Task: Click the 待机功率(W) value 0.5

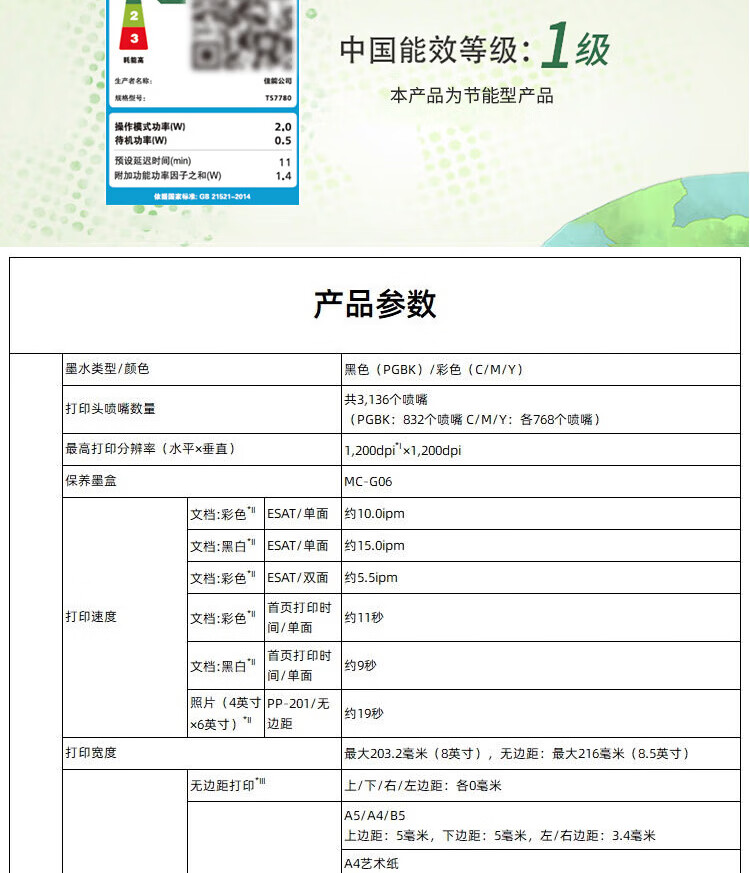Action: [x=283, y=140]
